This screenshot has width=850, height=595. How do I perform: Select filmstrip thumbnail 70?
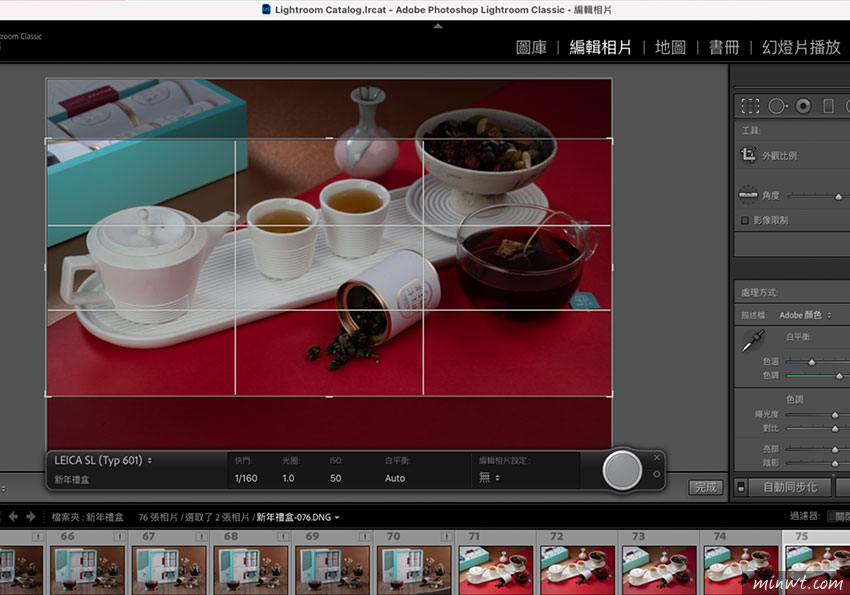pyautogui.click(x=415, y=570)
